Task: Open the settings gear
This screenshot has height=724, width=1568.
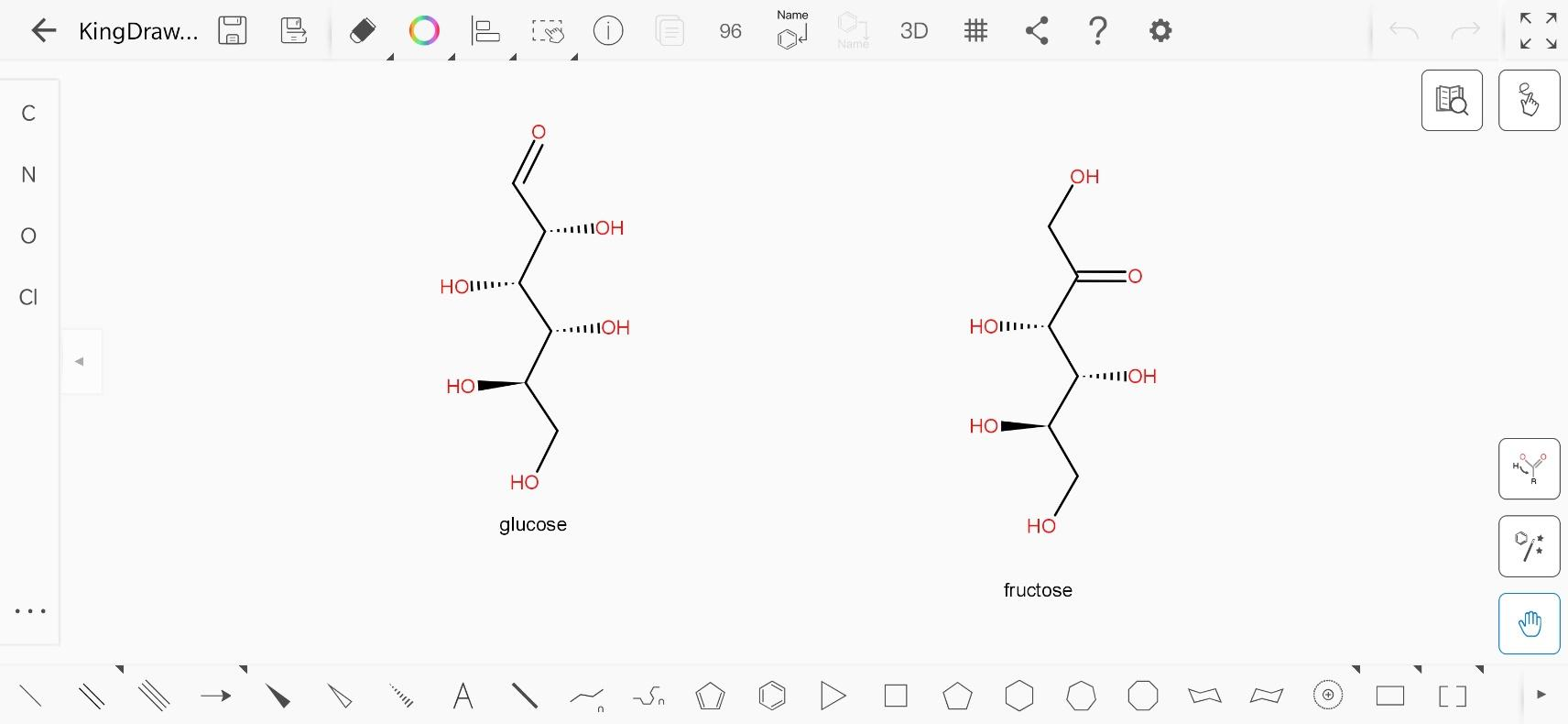Action: 1160,31
